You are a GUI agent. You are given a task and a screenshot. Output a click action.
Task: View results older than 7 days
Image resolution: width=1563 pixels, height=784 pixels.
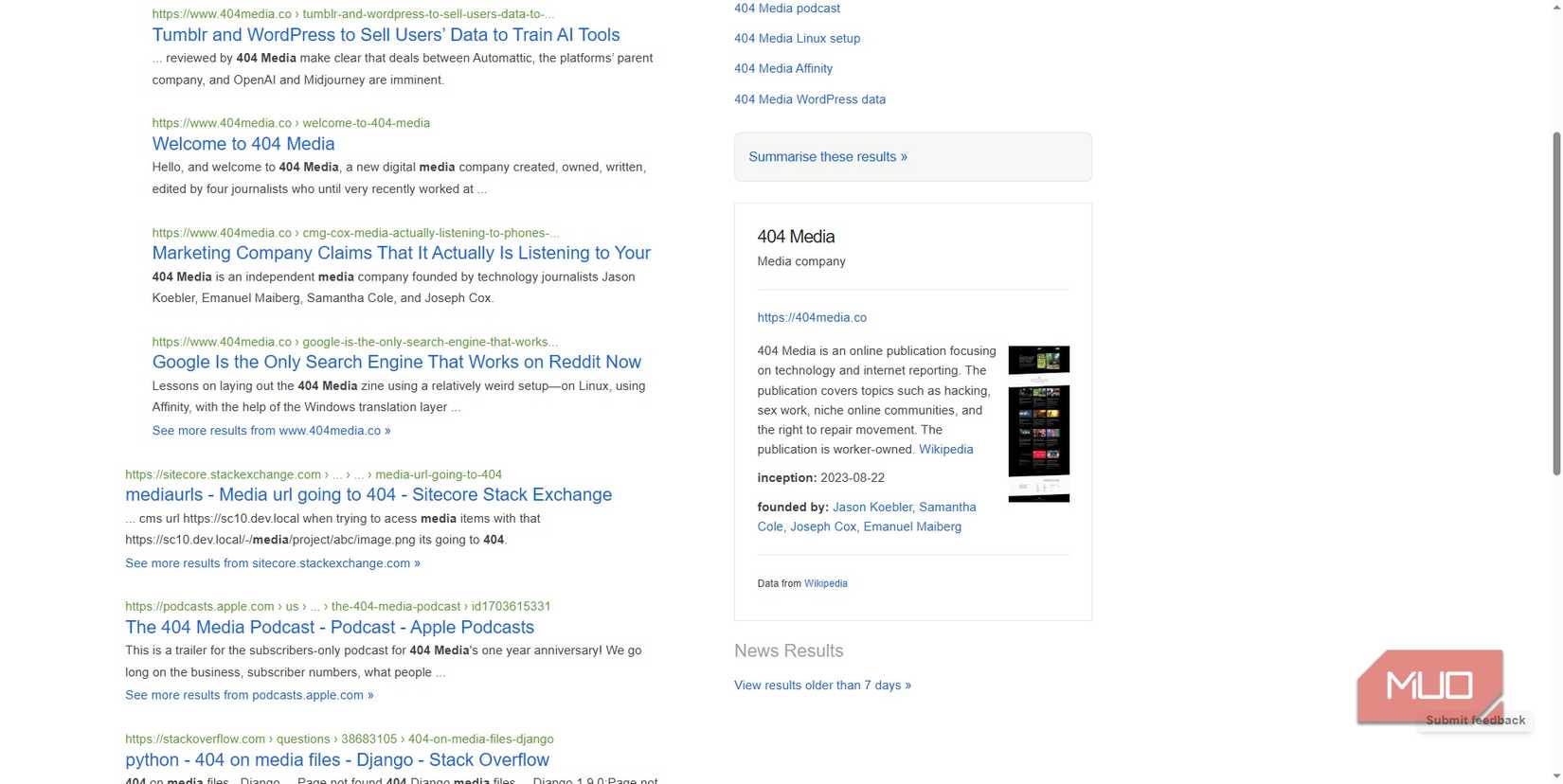point(822,686)
